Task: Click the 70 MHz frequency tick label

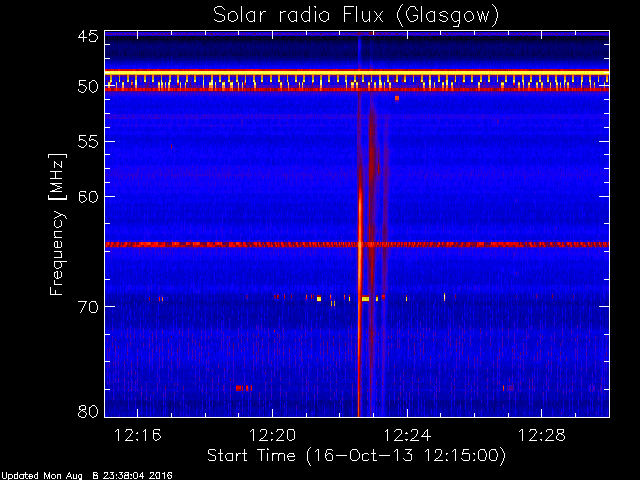Action: click(x=88, y=307)
